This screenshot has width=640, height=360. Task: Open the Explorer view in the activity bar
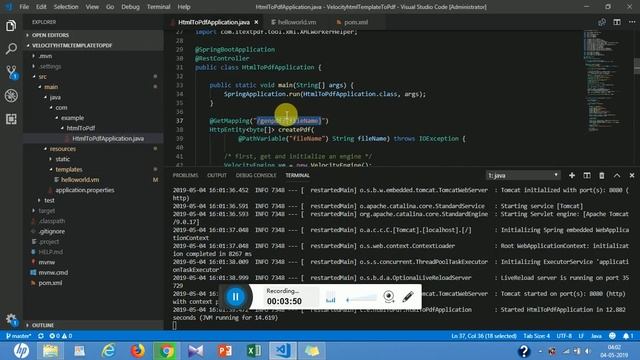click(11, 26)
